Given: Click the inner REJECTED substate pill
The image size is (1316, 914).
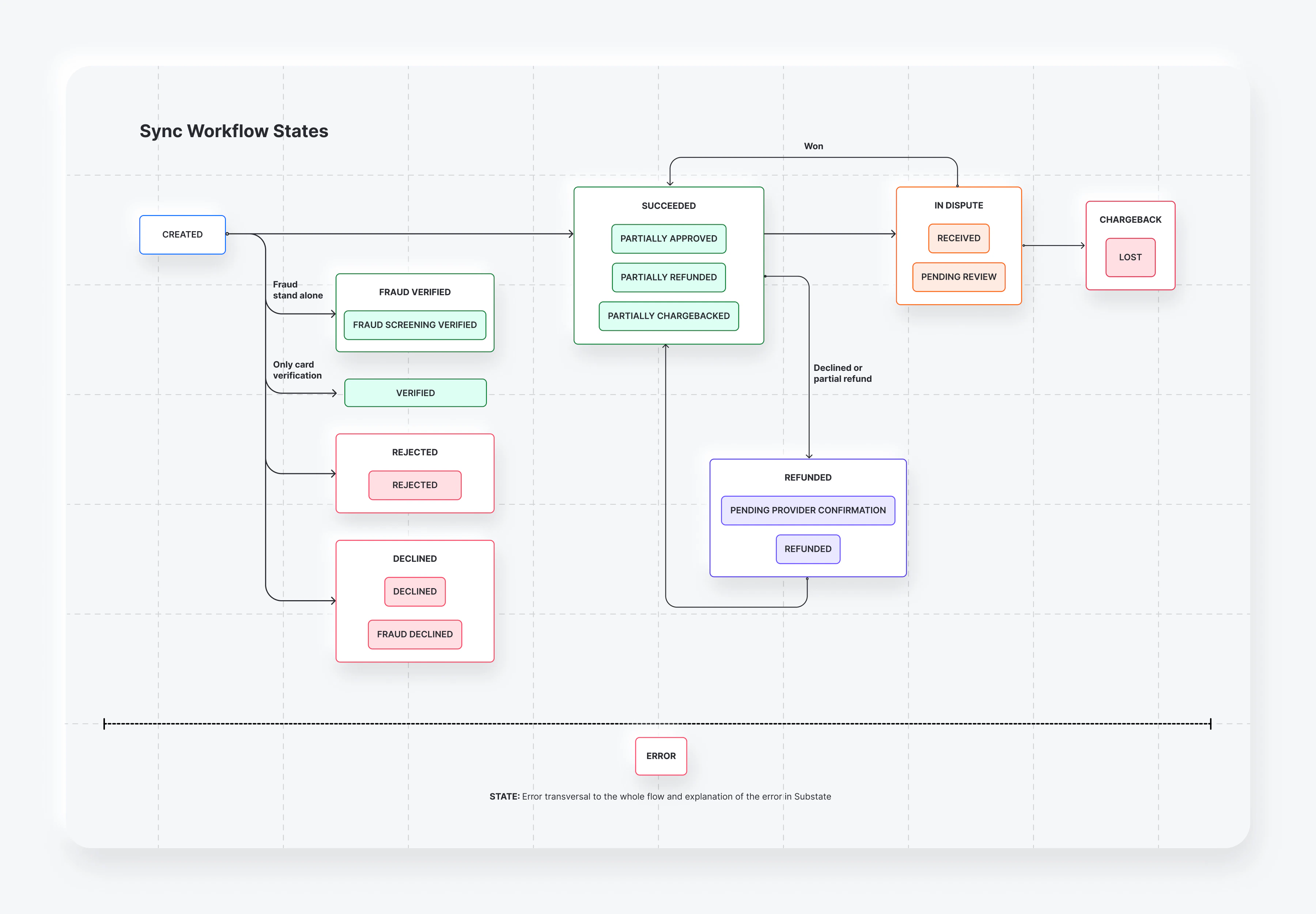Looking at the screenshot, I should point(415,485).
